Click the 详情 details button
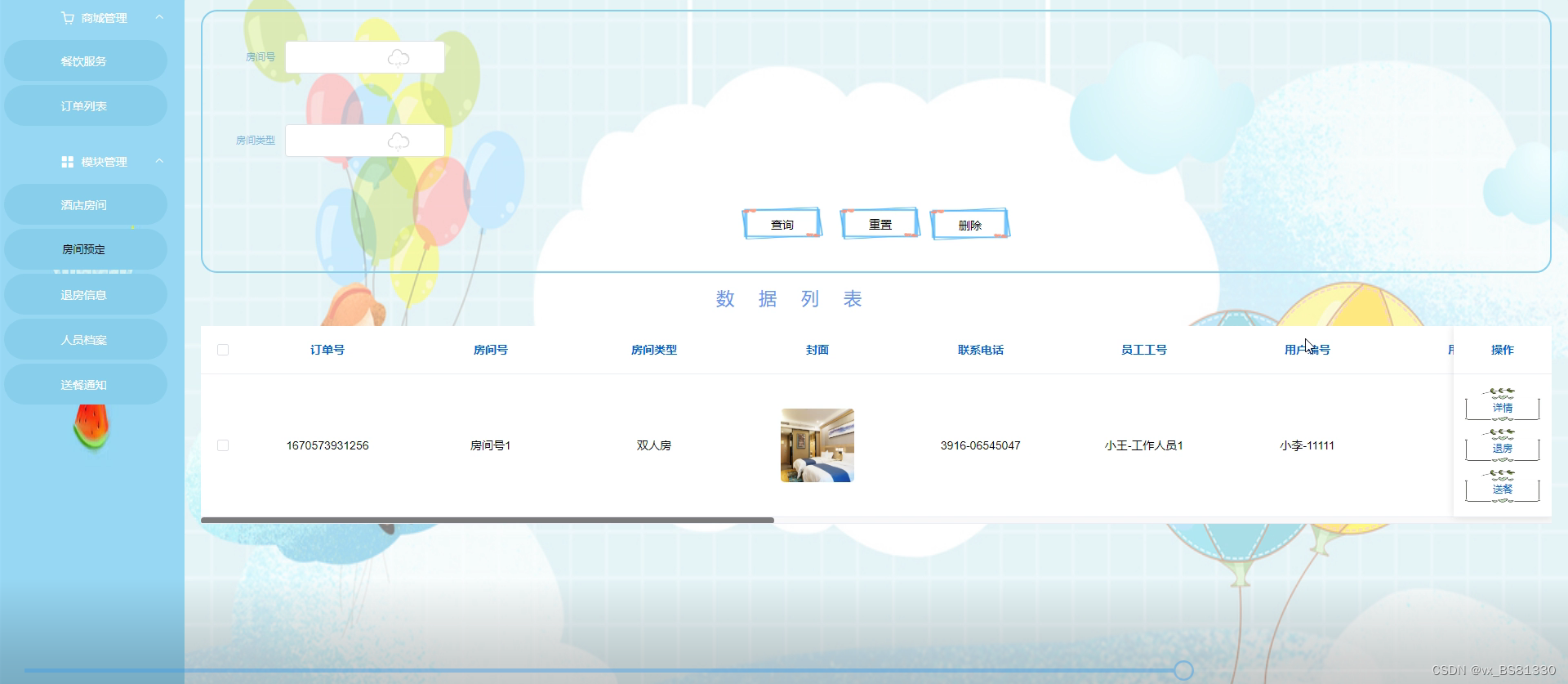The height and width of the screenshot is (684, 1568). pyautogui.click(x=1503, y=406)
